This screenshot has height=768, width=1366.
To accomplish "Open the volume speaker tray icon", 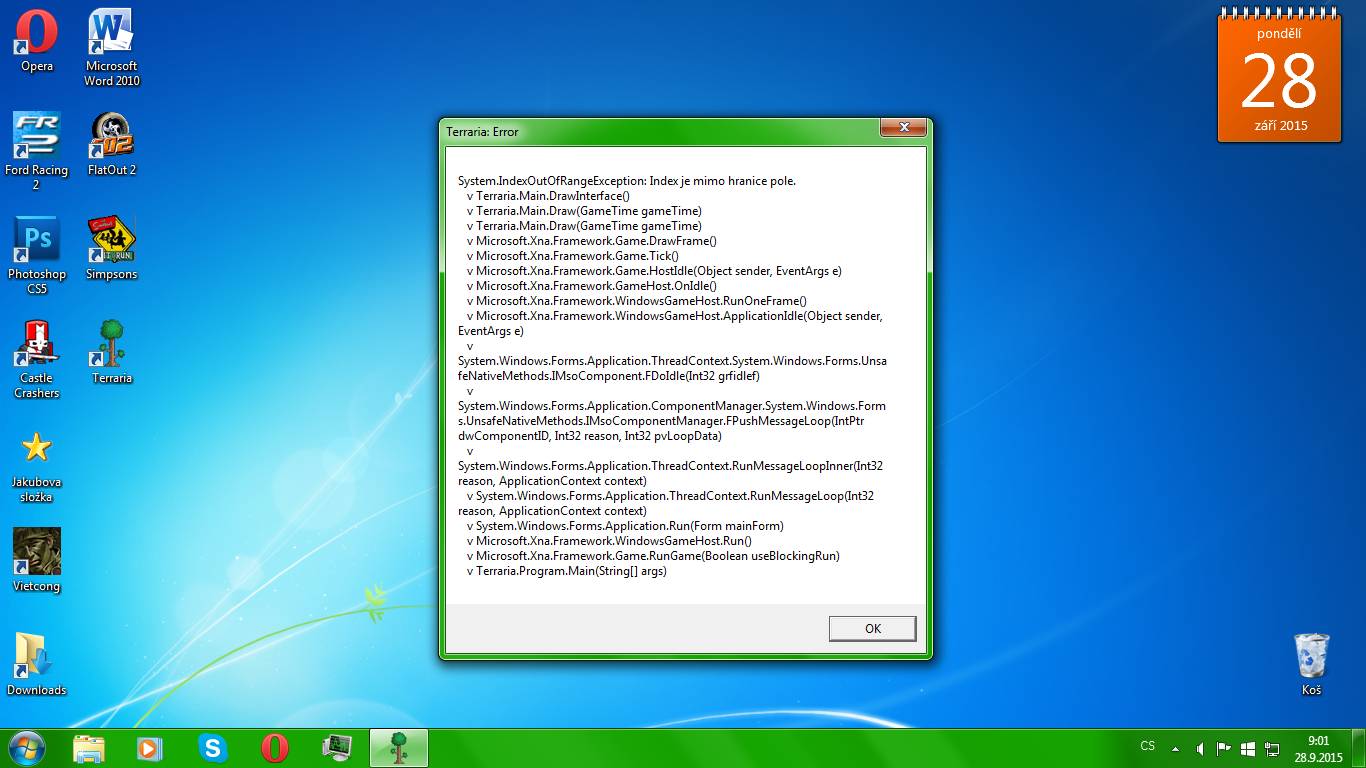I will click(1199, 748).
